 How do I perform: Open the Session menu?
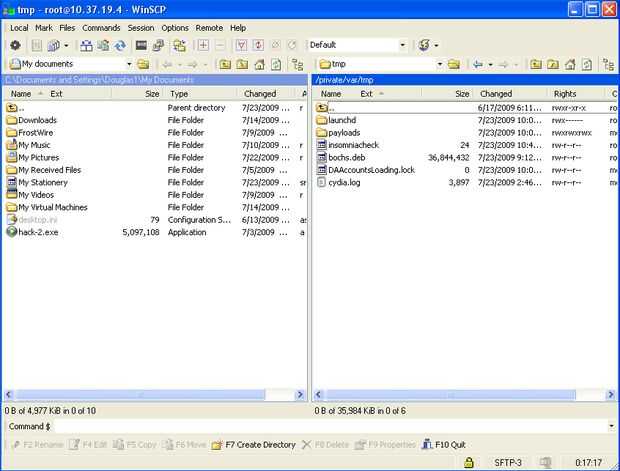(x=141, y=28)
